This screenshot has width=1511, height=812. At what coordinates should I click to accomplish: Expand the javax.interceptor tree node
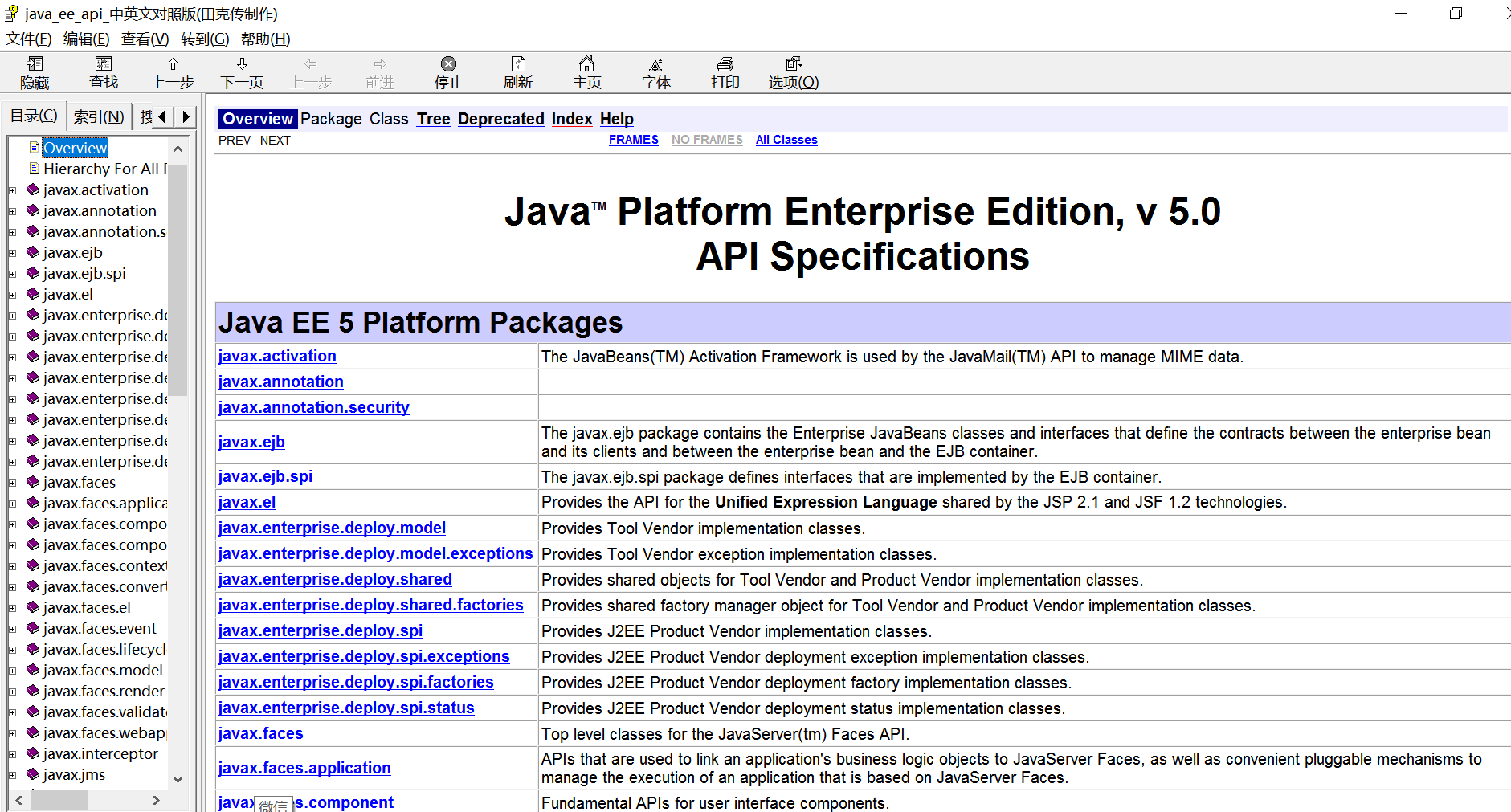12,754
